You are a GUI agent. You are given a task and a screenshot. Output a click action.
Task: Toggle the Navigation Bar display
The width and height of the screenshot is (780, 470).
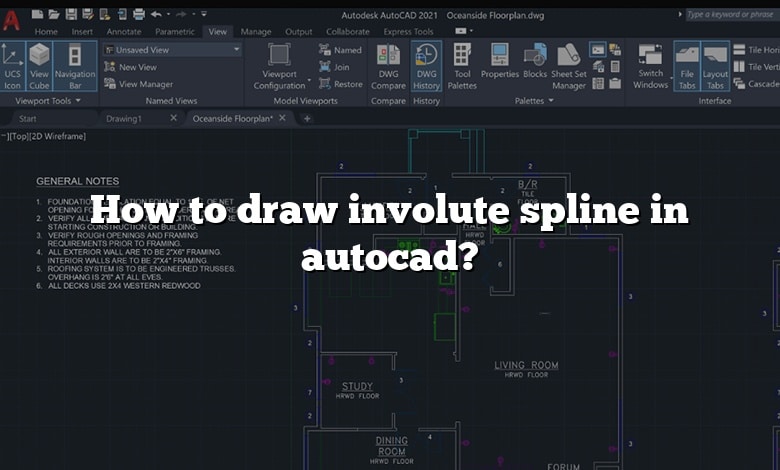75,66
